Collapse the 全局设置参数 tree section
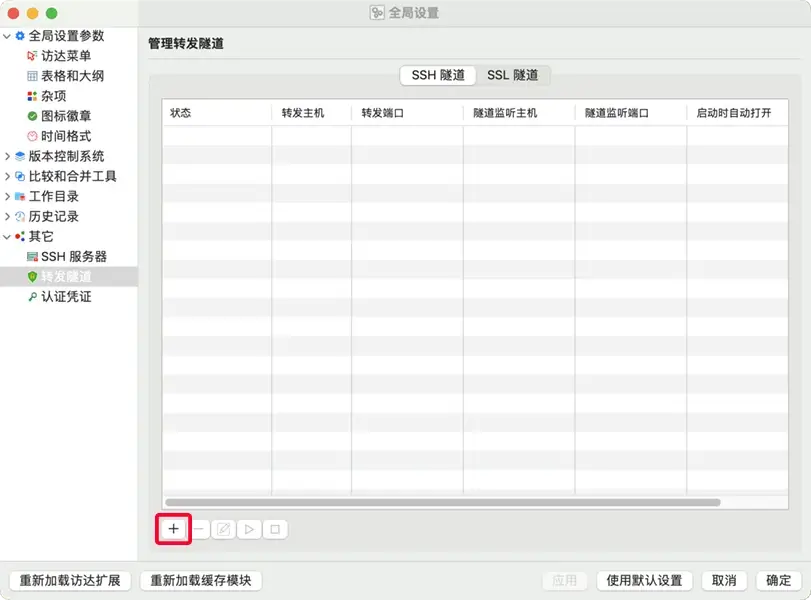Viewport: 811px width, 600px height. click(8, 36)
